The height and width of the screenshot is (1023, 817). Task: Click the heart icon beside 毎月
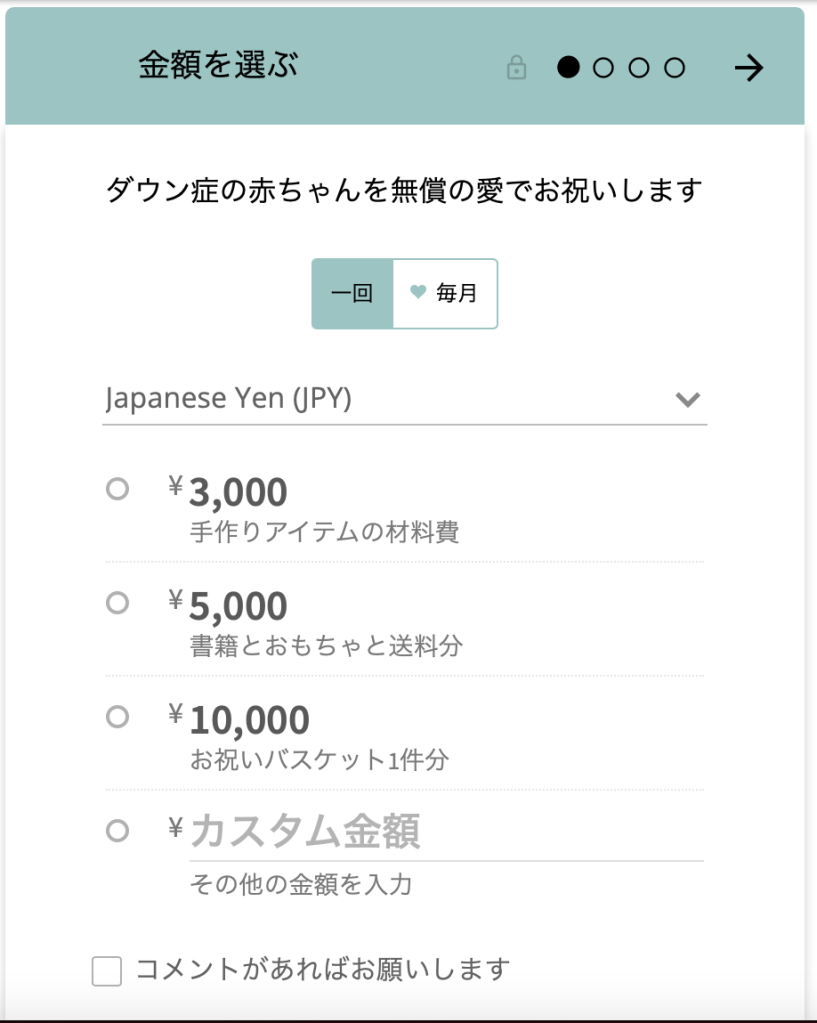click(x=418, y=293)
